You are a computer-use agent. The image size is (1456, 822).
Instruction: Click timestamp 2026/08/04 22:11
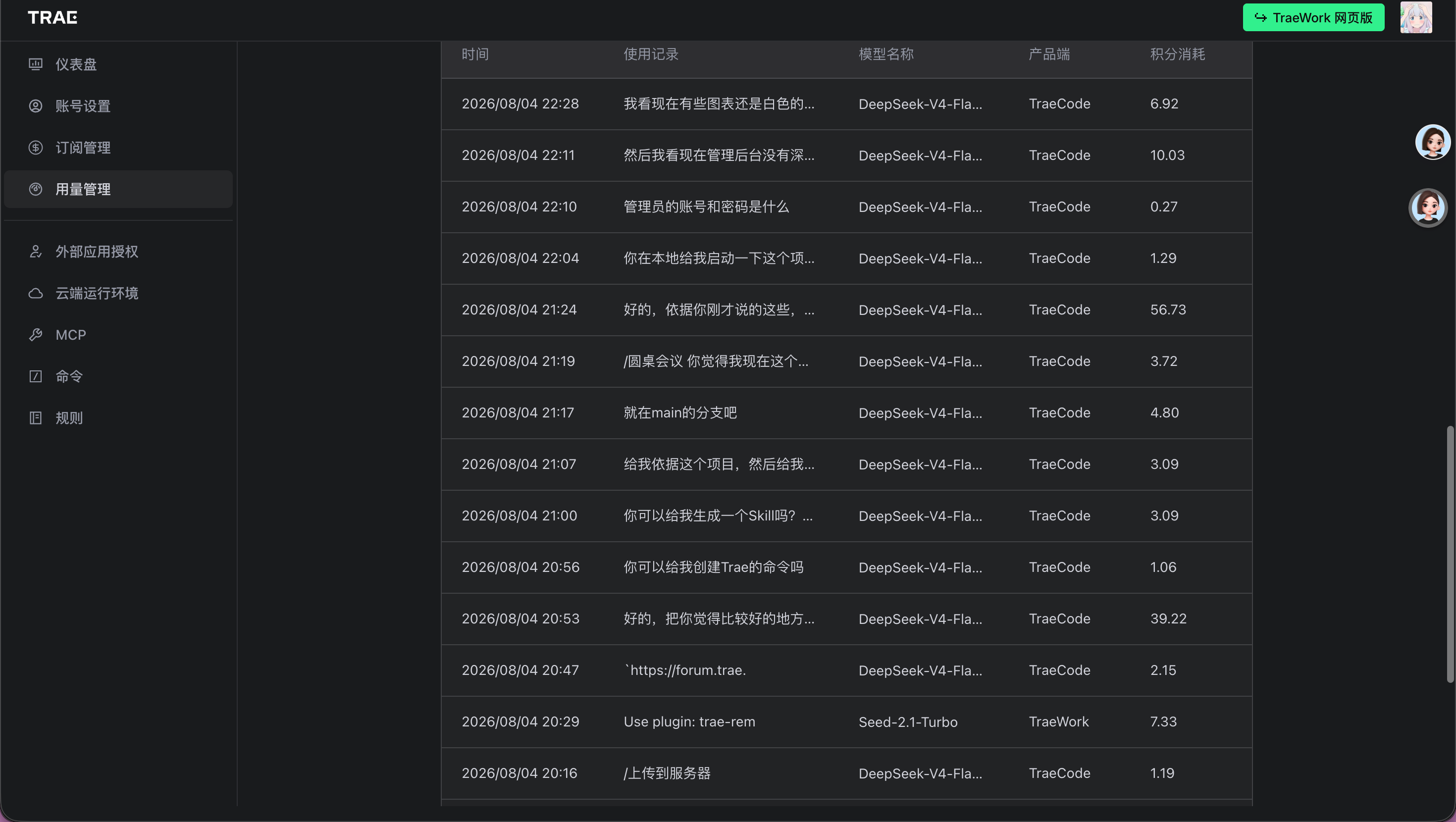point(518,155)
